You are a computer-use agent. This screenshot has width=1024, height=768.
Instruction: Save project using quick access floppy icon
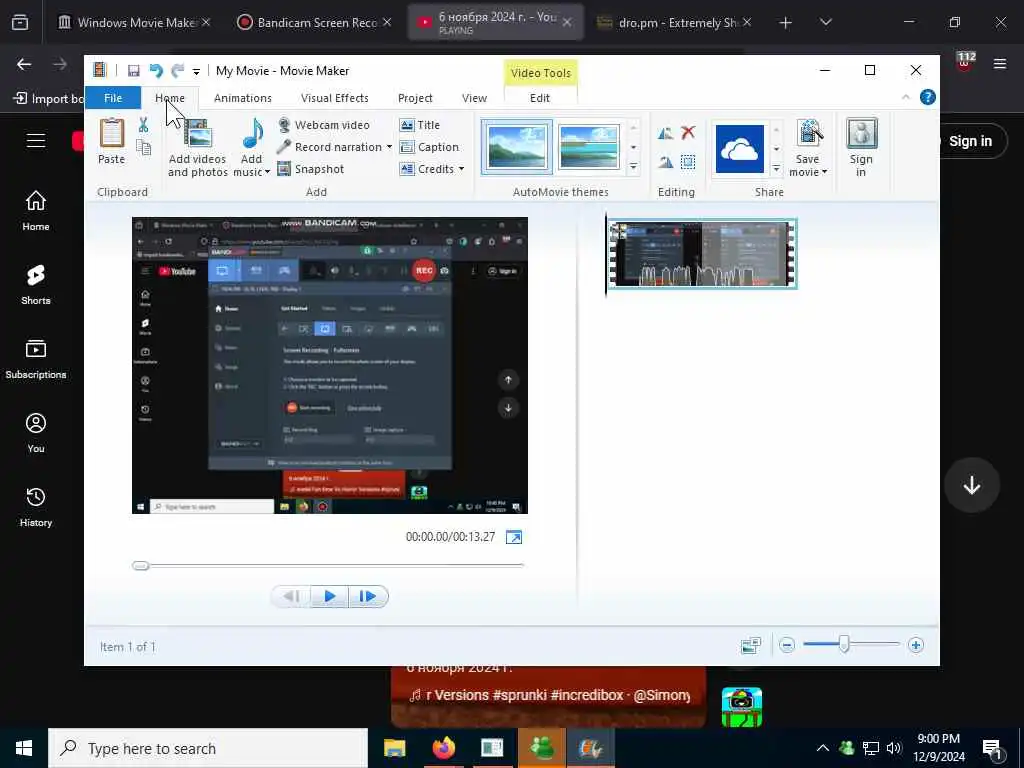tap(134, 71)
